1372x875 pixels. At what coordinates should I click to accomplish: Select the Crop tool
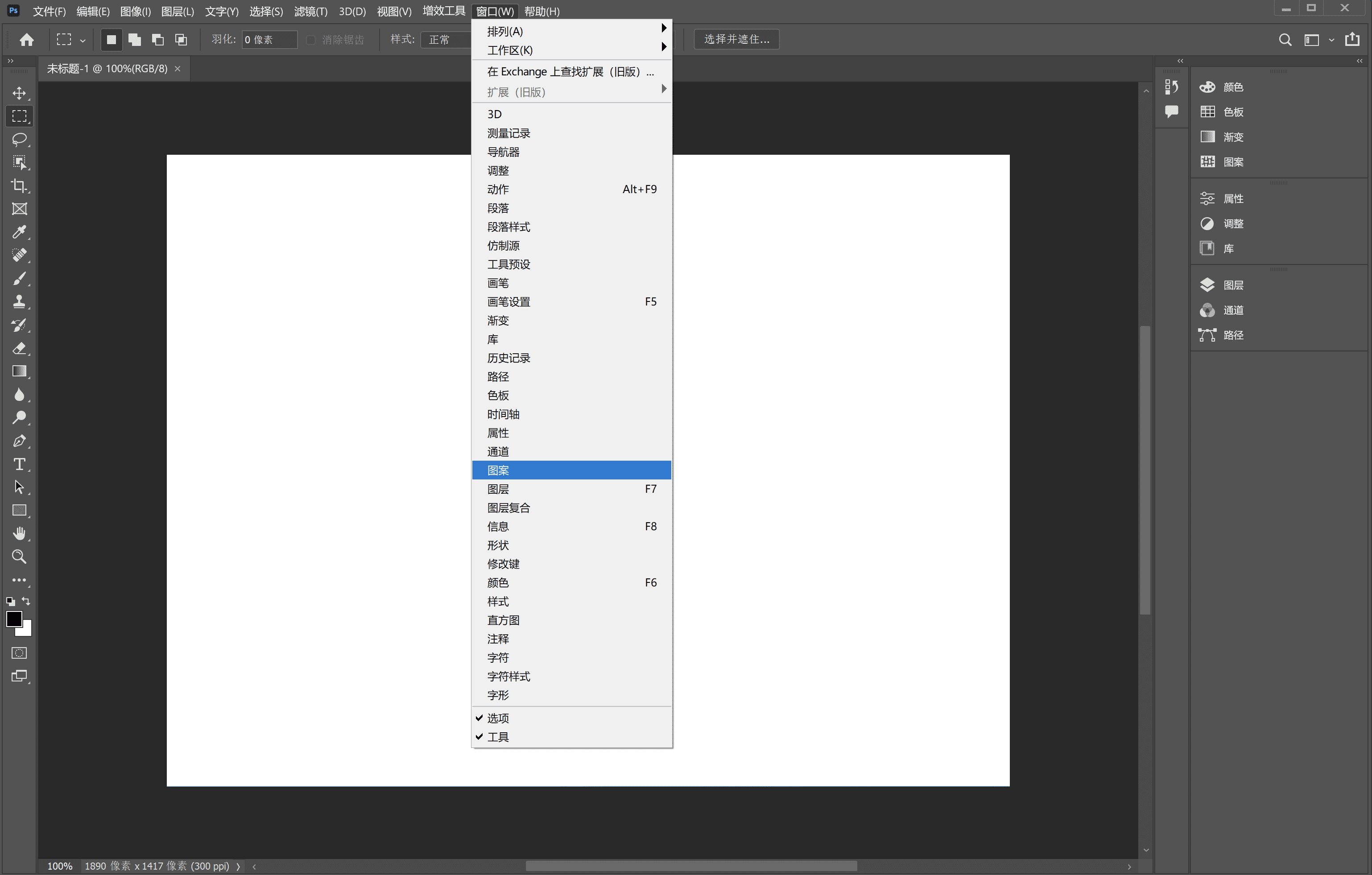19,186
